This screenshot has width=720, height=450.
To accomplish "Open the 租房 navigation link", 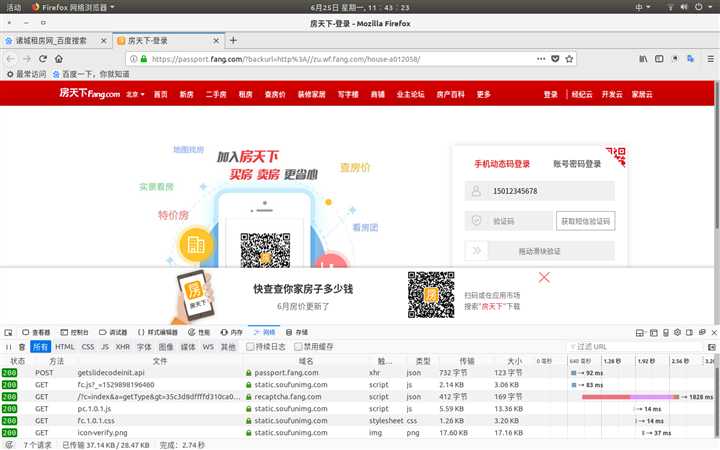I will (246, 94).
